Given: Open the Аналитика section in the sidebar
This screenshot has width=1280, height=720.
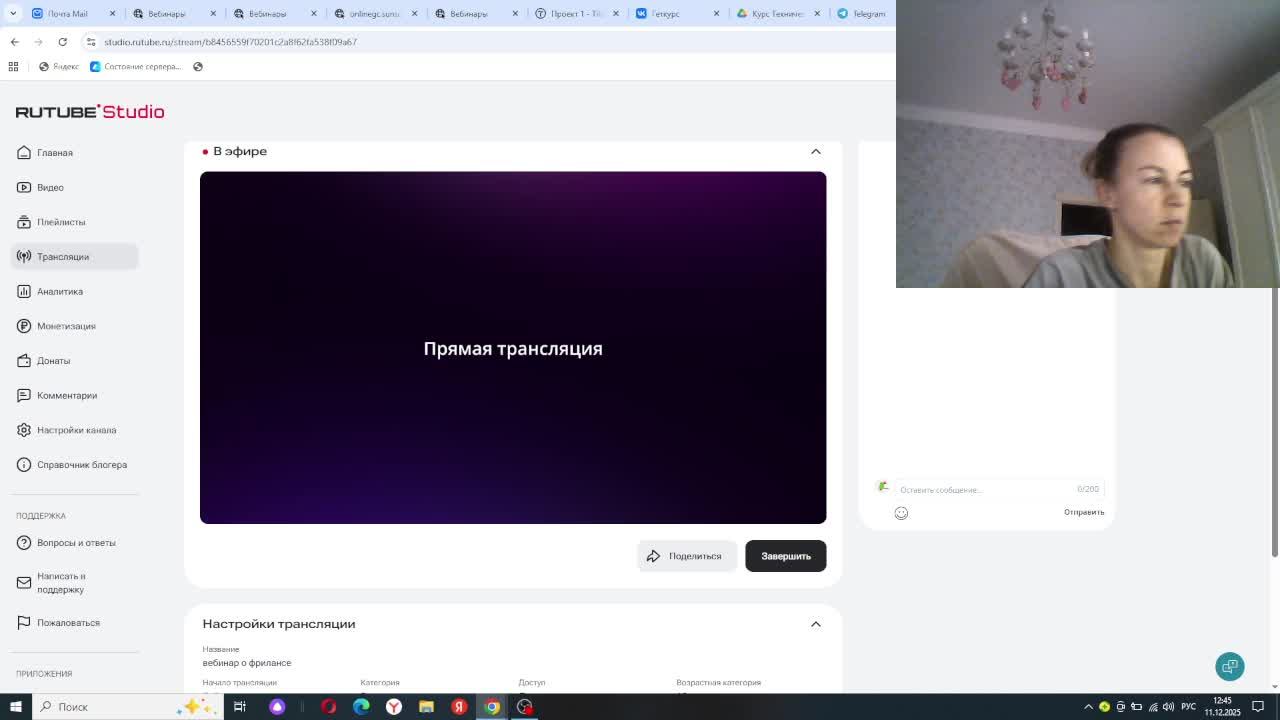Looking at the screenshot, I should (59, 291).
